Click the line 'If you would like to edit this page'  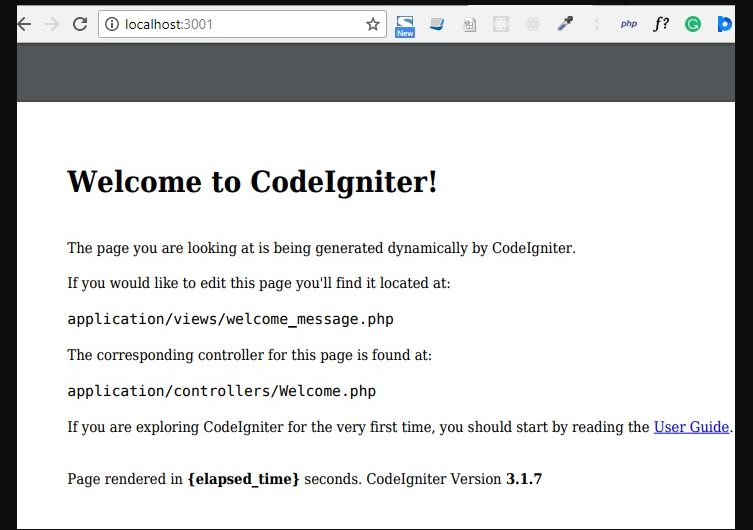(x=259, y=283)
